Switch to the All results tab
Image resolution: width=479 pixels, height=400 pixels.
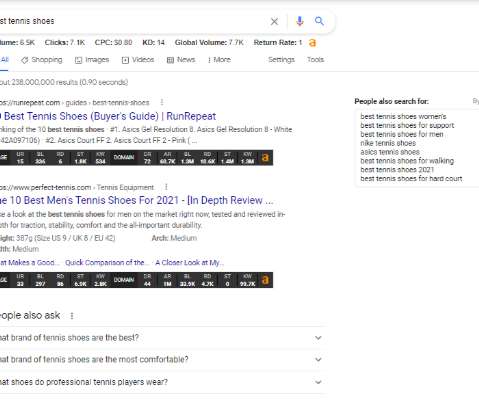click(x=4, y=60)
